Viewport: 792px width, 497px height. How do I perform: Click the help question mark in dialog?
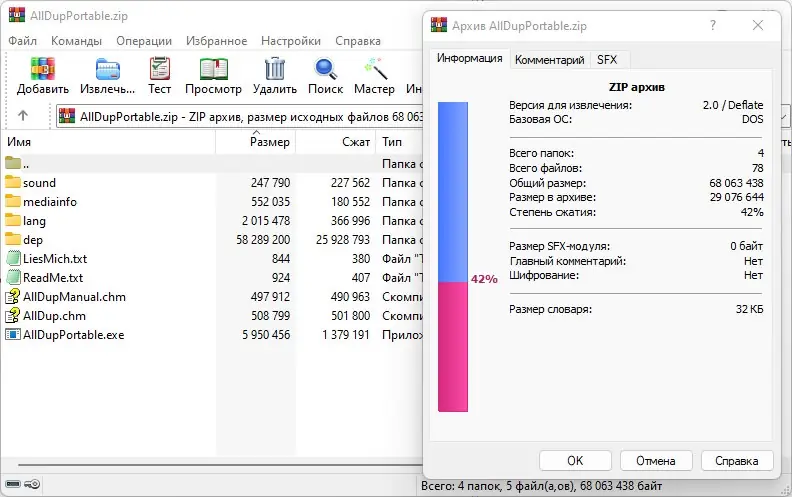713,25
